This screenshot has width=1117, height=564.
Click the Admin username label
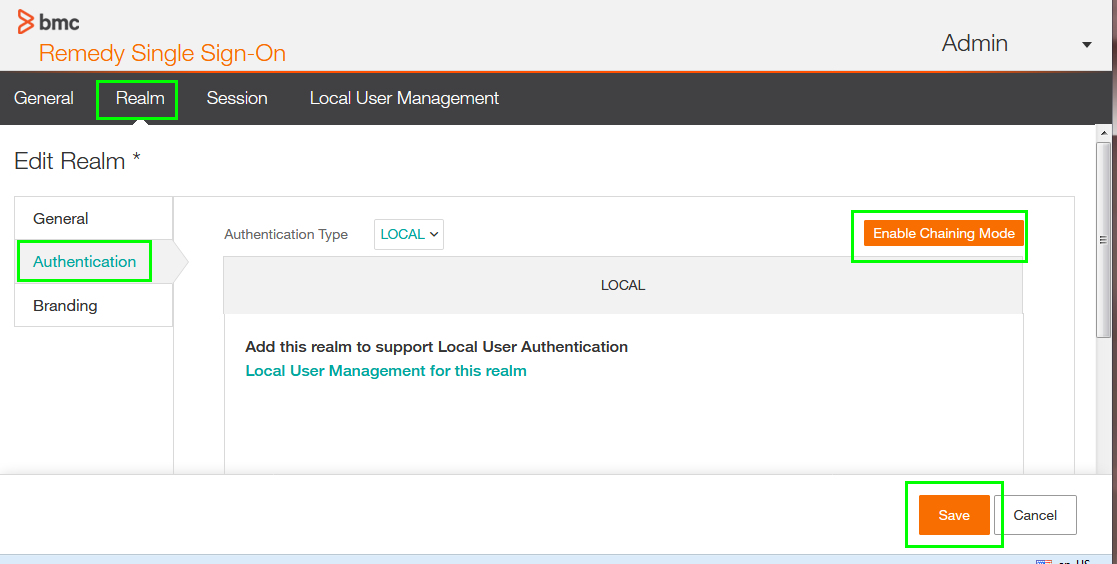click(975, 43)
